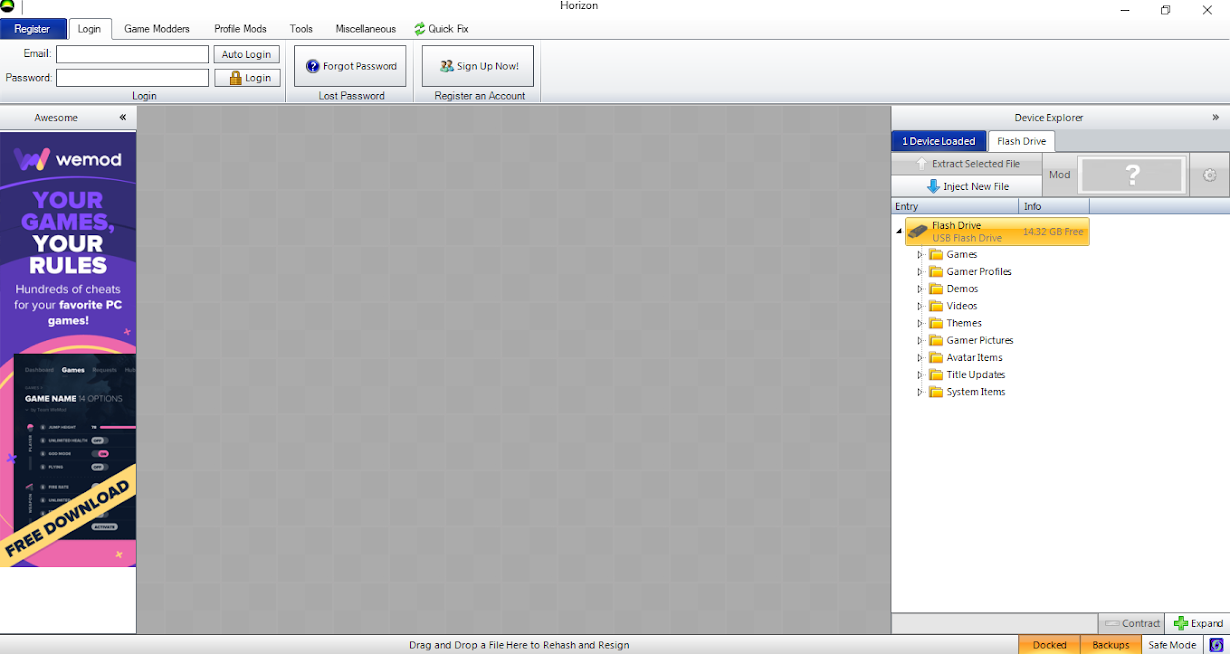Toggle Docked mode in the status bar

pyautogui.click(x=1048, y=645)
